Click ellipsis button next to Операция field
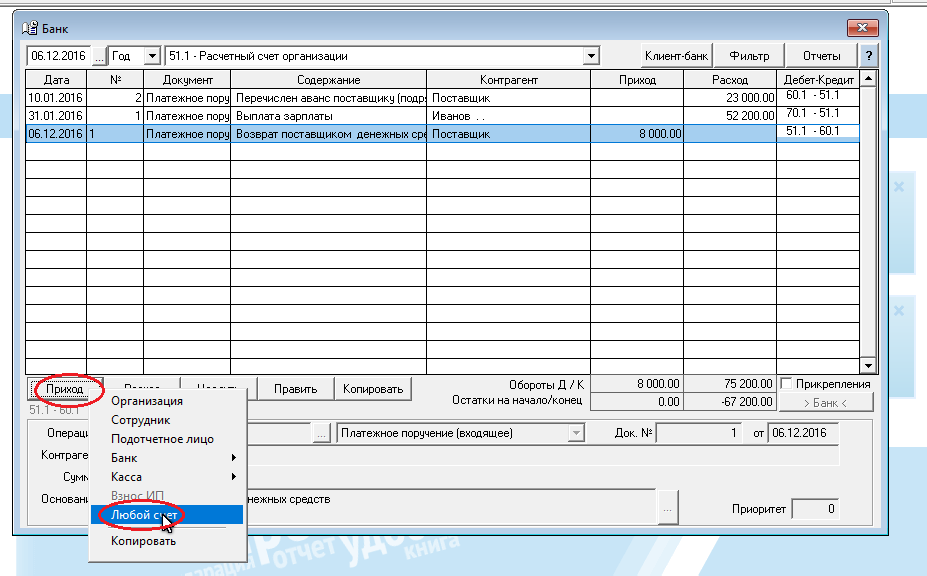Viewport: 927px width, 576px height. pos(321,434)
